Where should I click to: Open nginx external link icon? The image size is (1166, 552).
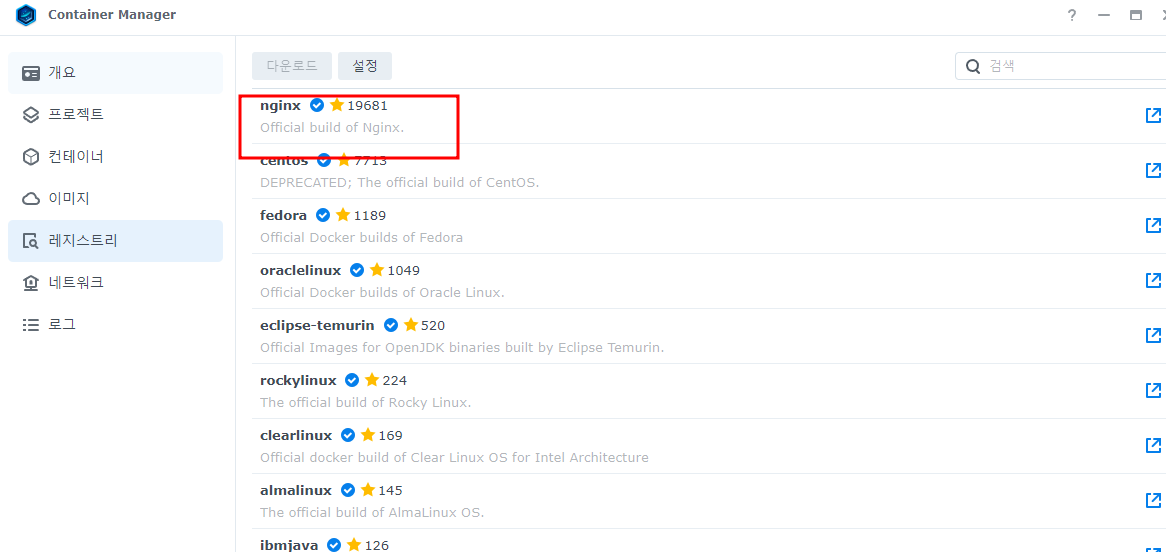(x=1153, y=115)
